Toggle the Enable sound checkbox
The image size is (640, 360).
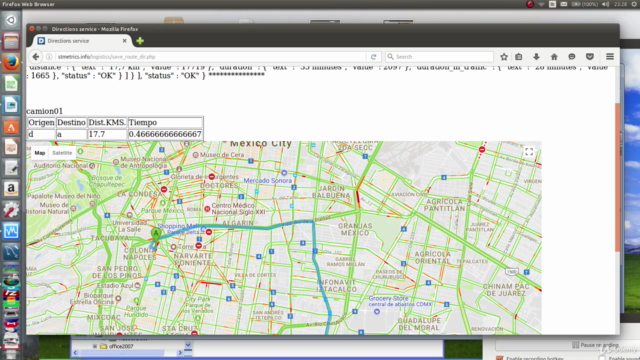602,358
